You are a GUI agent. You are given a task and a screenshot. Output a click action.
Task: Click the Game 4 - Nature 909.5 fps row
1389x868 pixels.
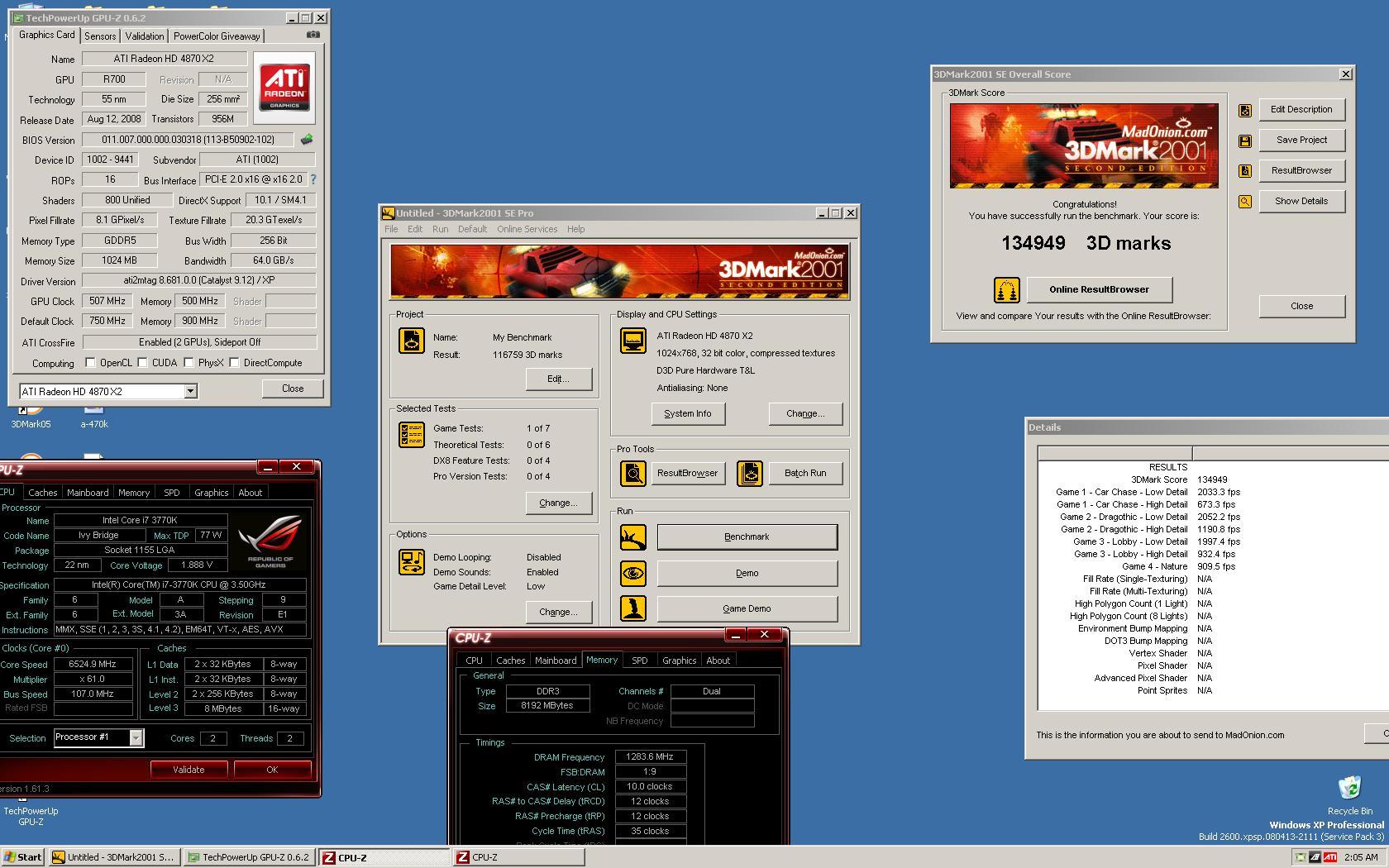(x=1213, y=566)
